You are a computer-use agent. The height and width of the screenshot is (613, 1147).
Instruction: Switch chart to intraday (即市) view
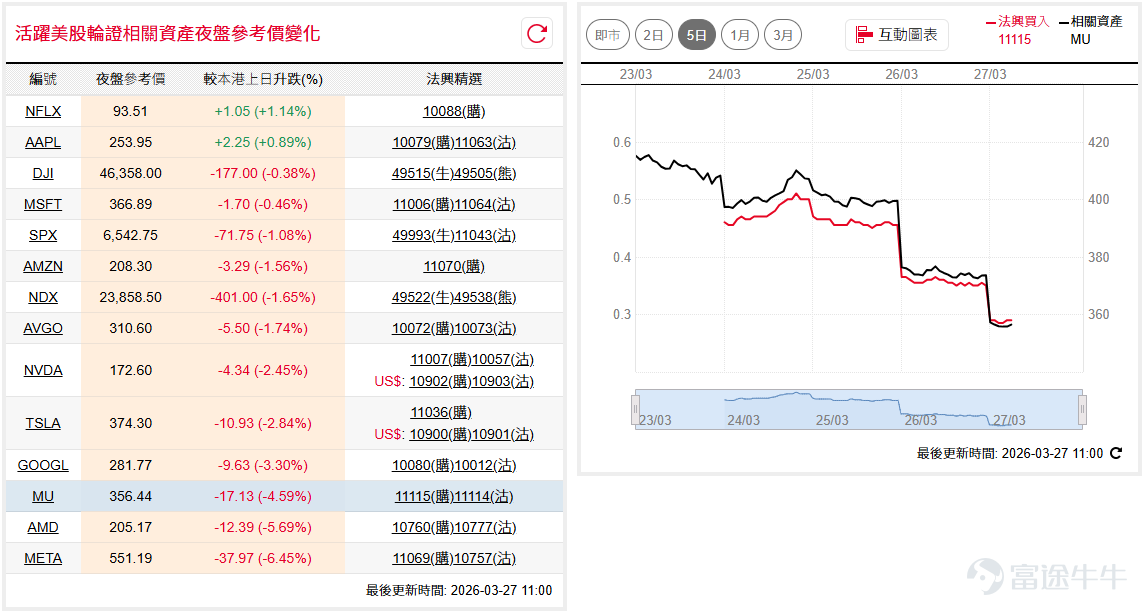pos(608,35)
